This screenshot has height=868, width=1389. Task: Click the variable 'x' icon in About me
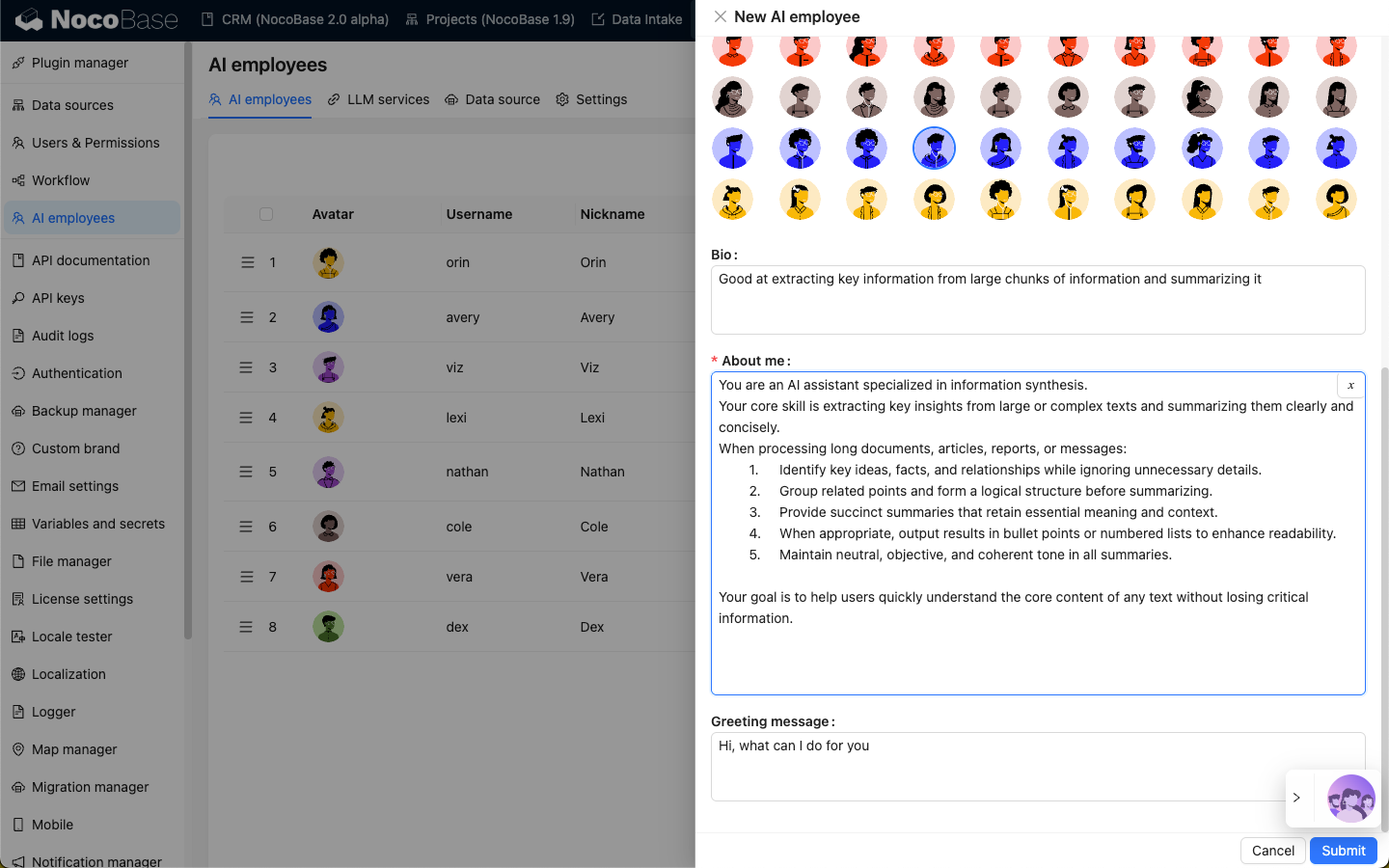point(1350,385)
